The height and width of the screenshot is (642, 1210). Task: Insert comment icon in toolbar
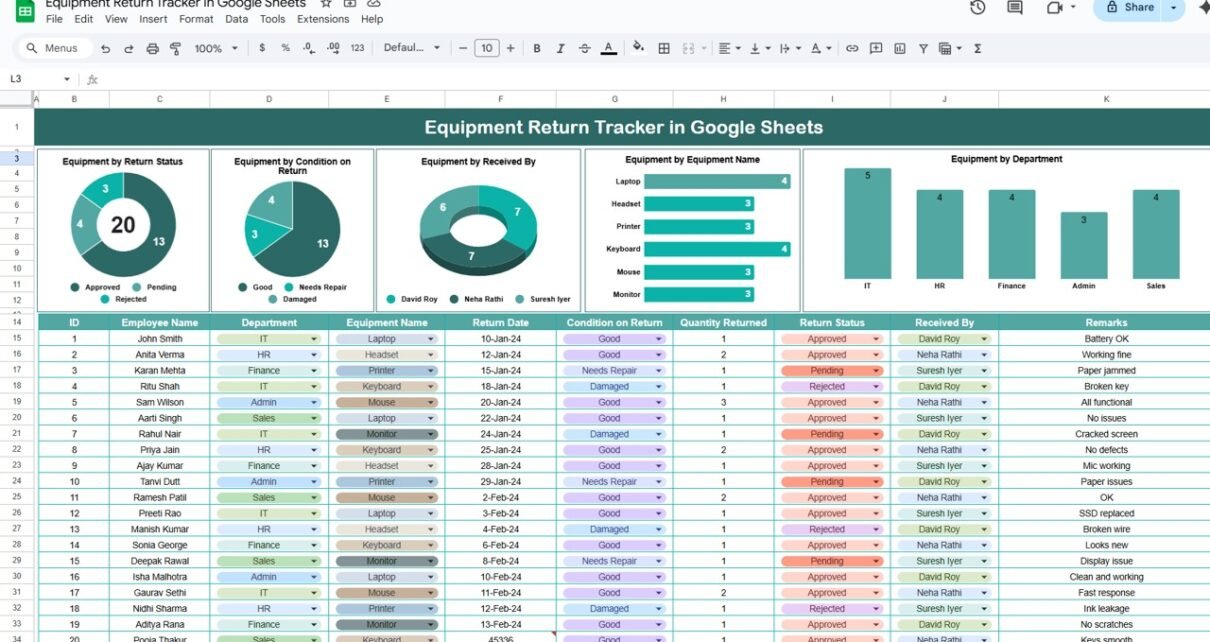pos(876,48)
